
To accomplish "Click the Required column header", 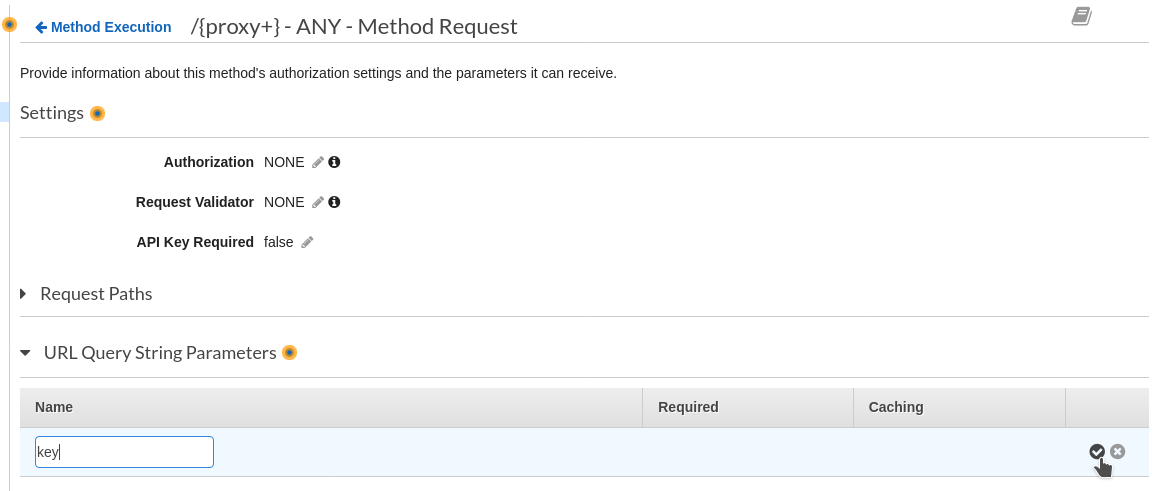I will (x=688, y=407).
